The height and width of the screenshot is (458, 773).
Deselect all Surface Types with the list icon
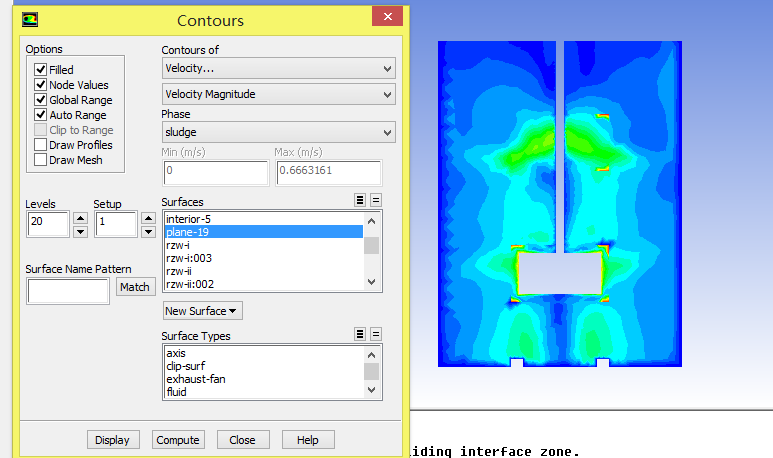coord(376,334)
